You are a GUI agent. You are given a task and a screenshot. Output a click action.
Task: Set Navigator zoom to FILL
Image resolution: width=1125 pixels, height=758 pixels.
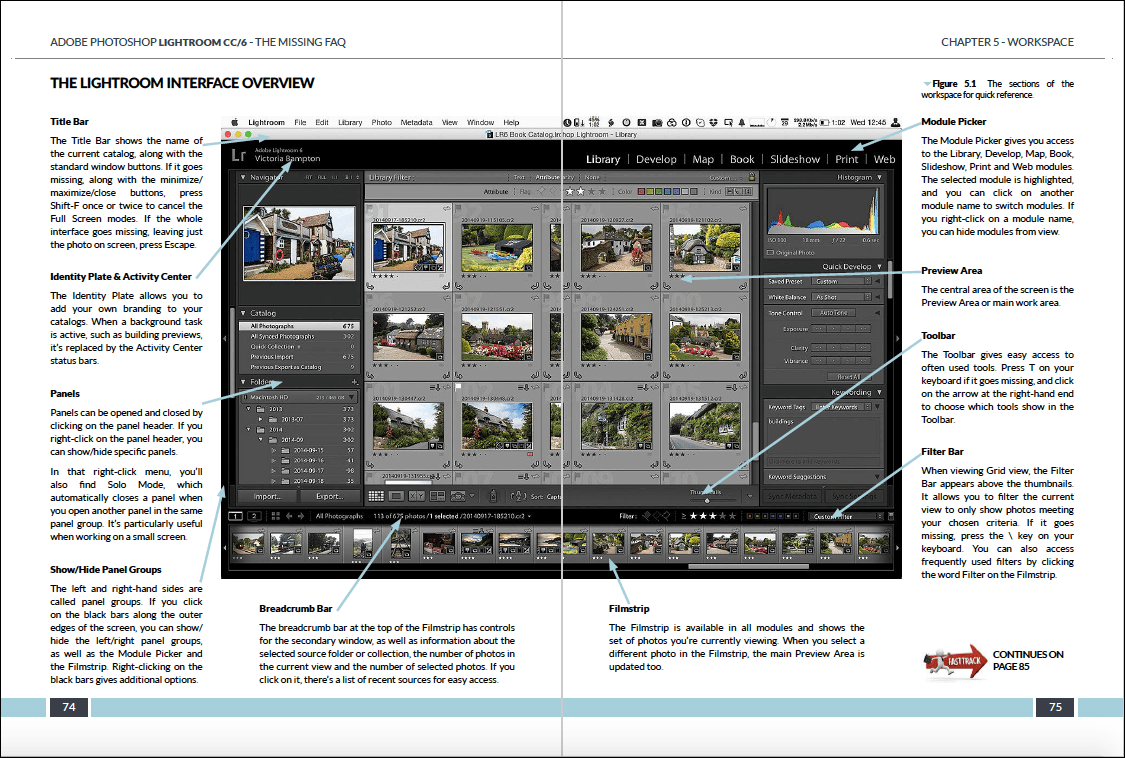tap(322, 177)
